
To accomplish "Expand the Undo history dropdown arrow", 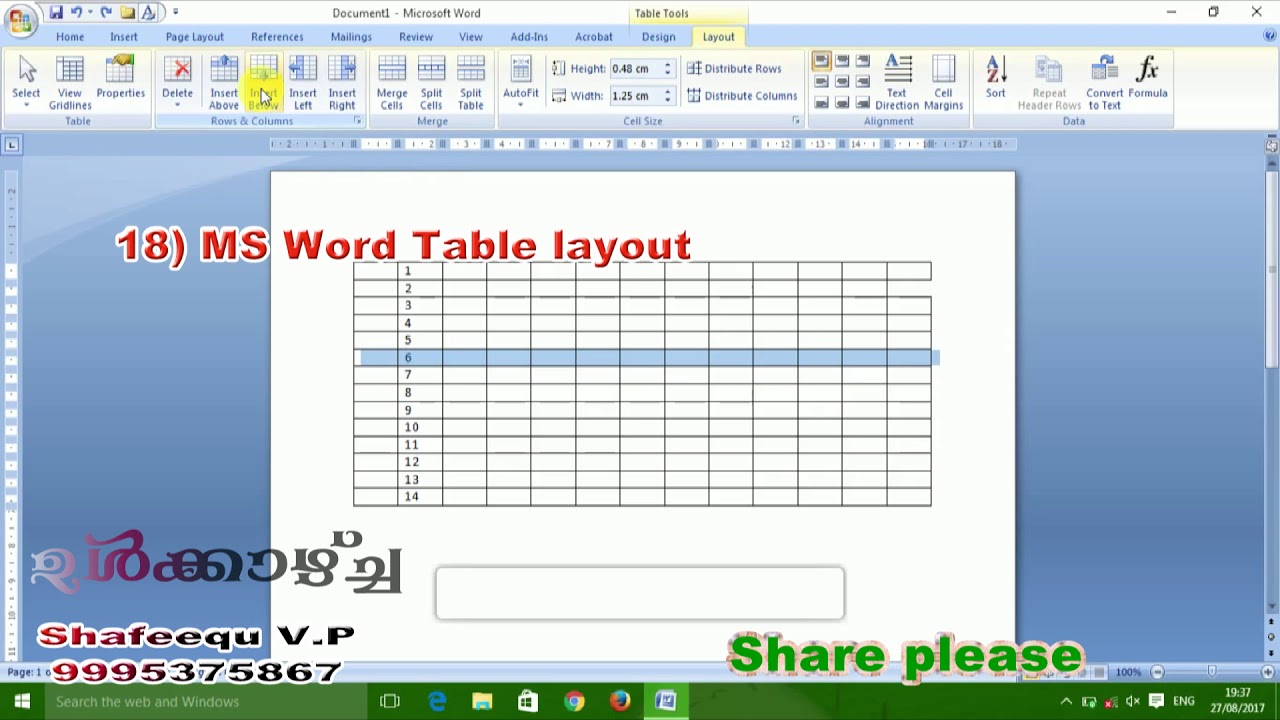I will [x=90, y=12].
